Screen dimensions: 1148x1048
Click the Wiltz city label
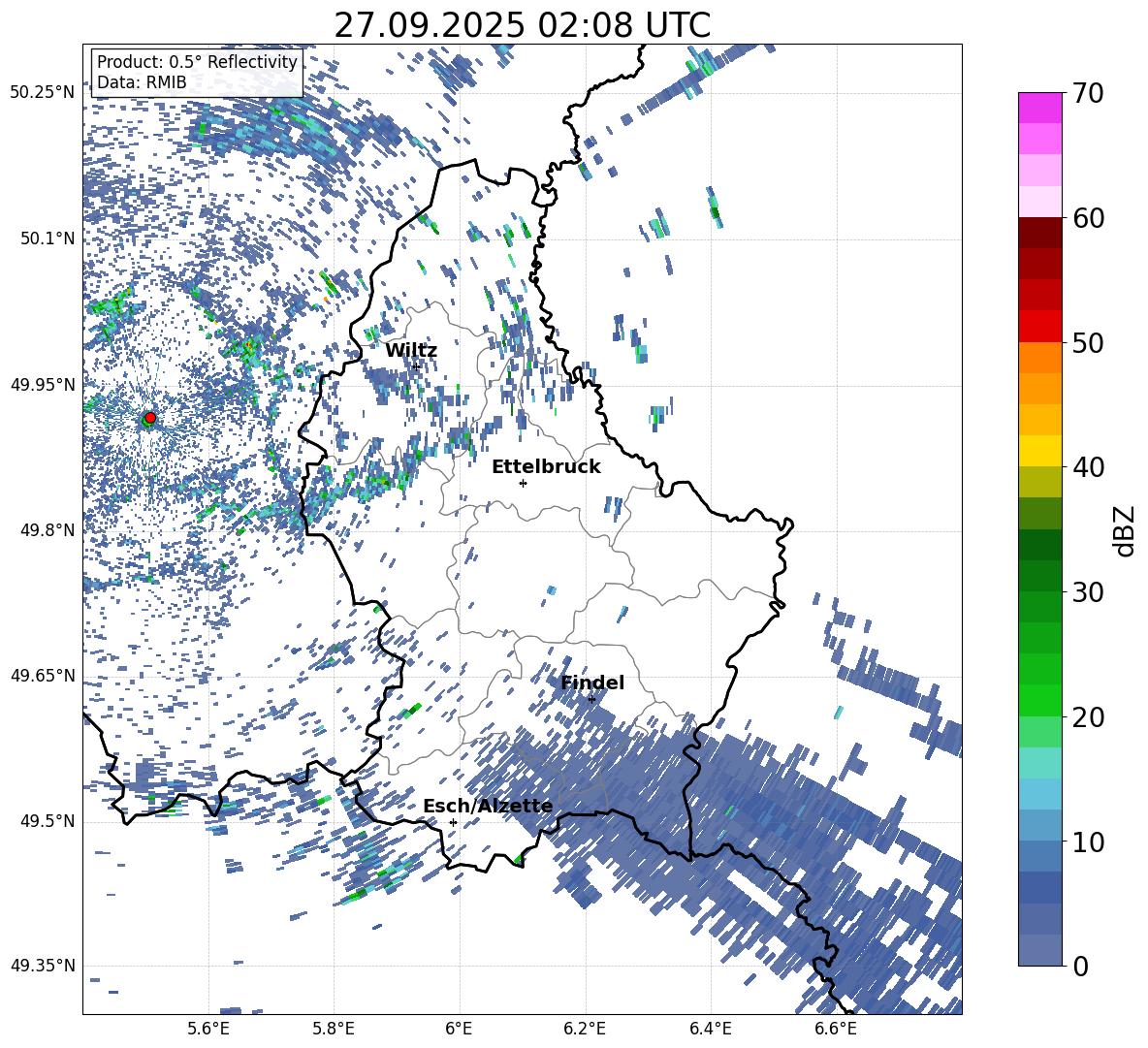click(x=411, y=351)
